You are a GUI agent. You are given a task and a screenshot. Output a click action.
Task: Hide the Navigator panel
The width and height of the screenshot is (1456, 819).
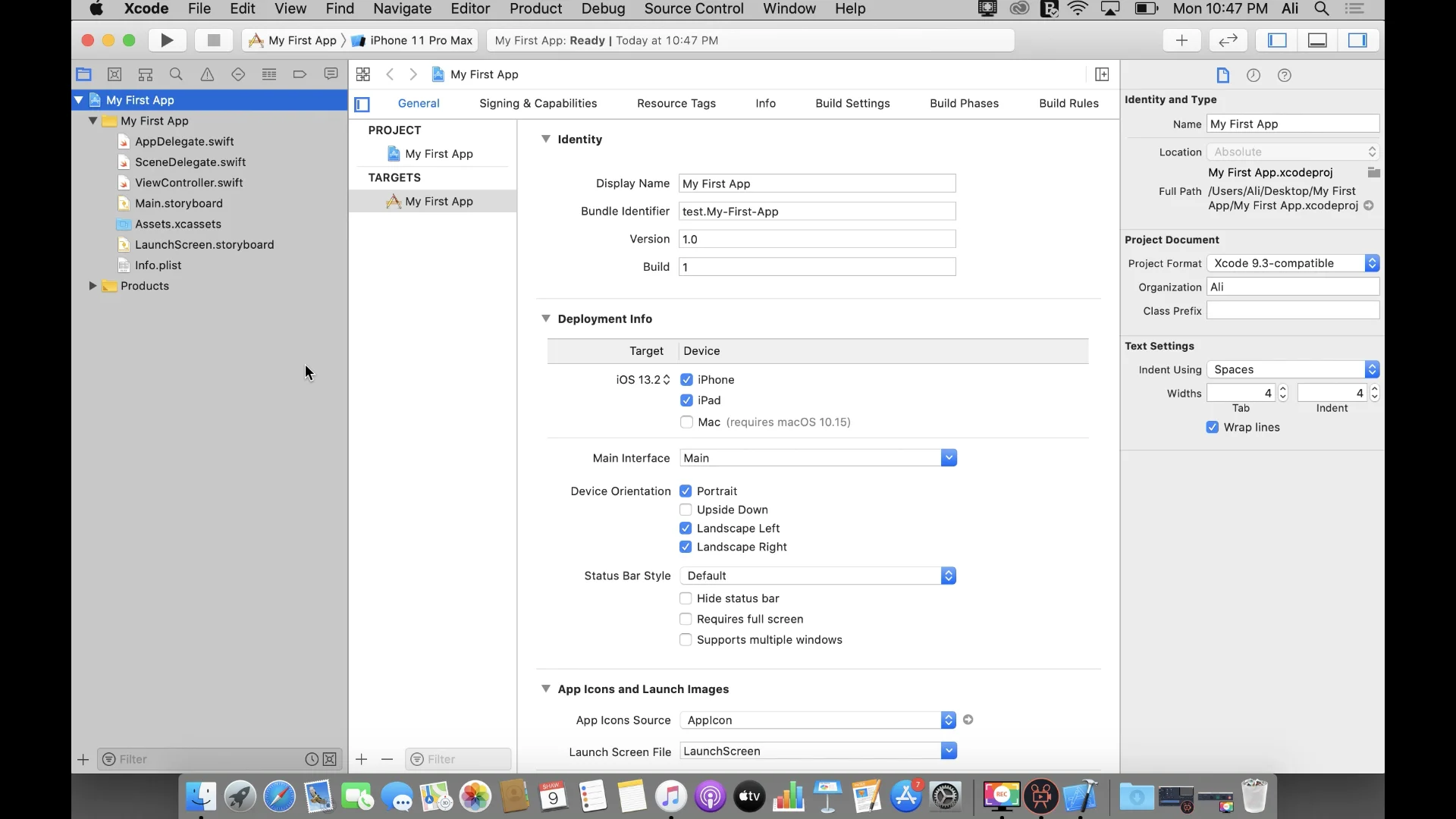coord(1277,40)
